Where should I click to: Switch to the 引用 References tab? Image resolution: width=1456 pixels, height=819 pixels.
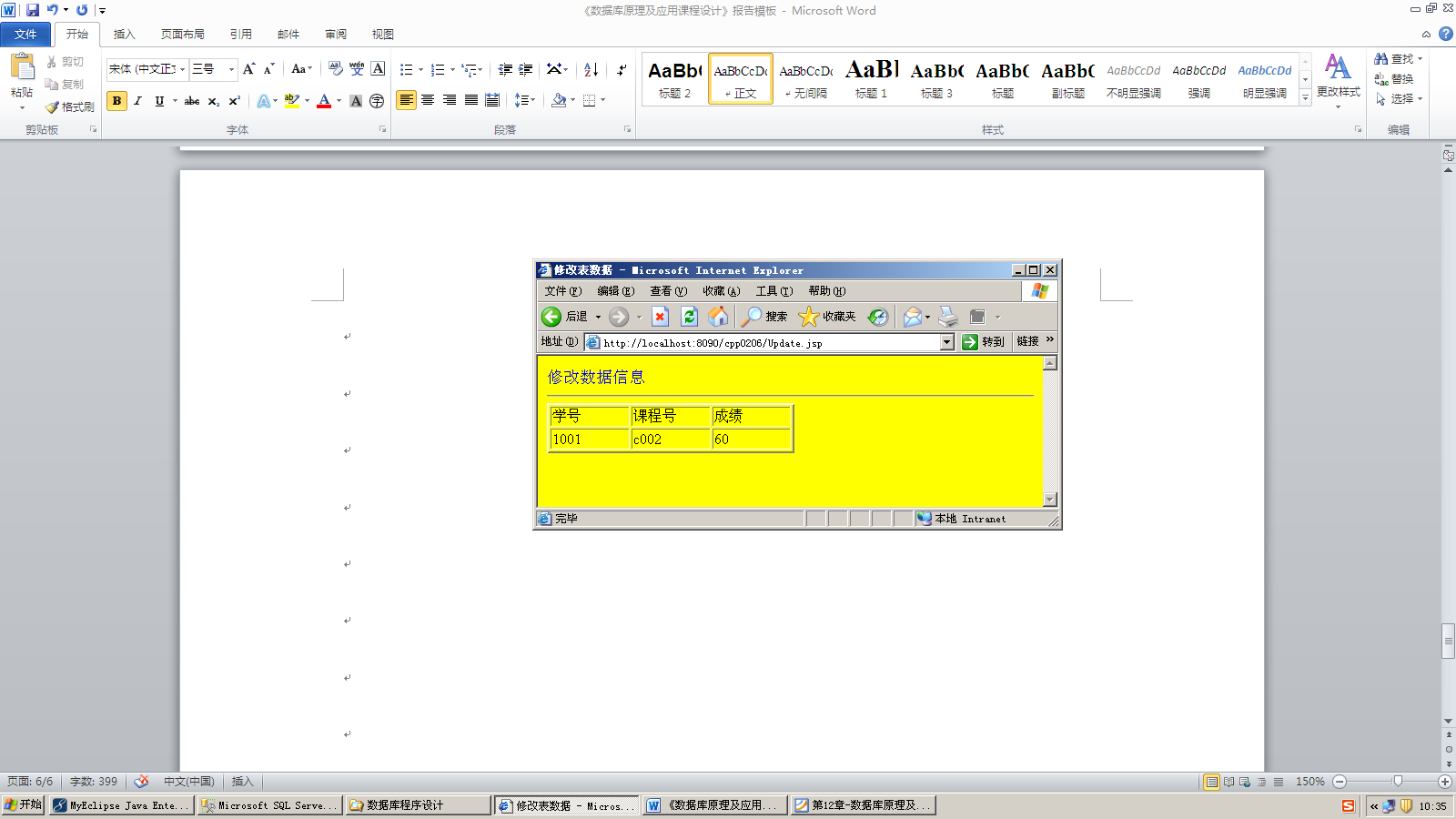(240, 35)
